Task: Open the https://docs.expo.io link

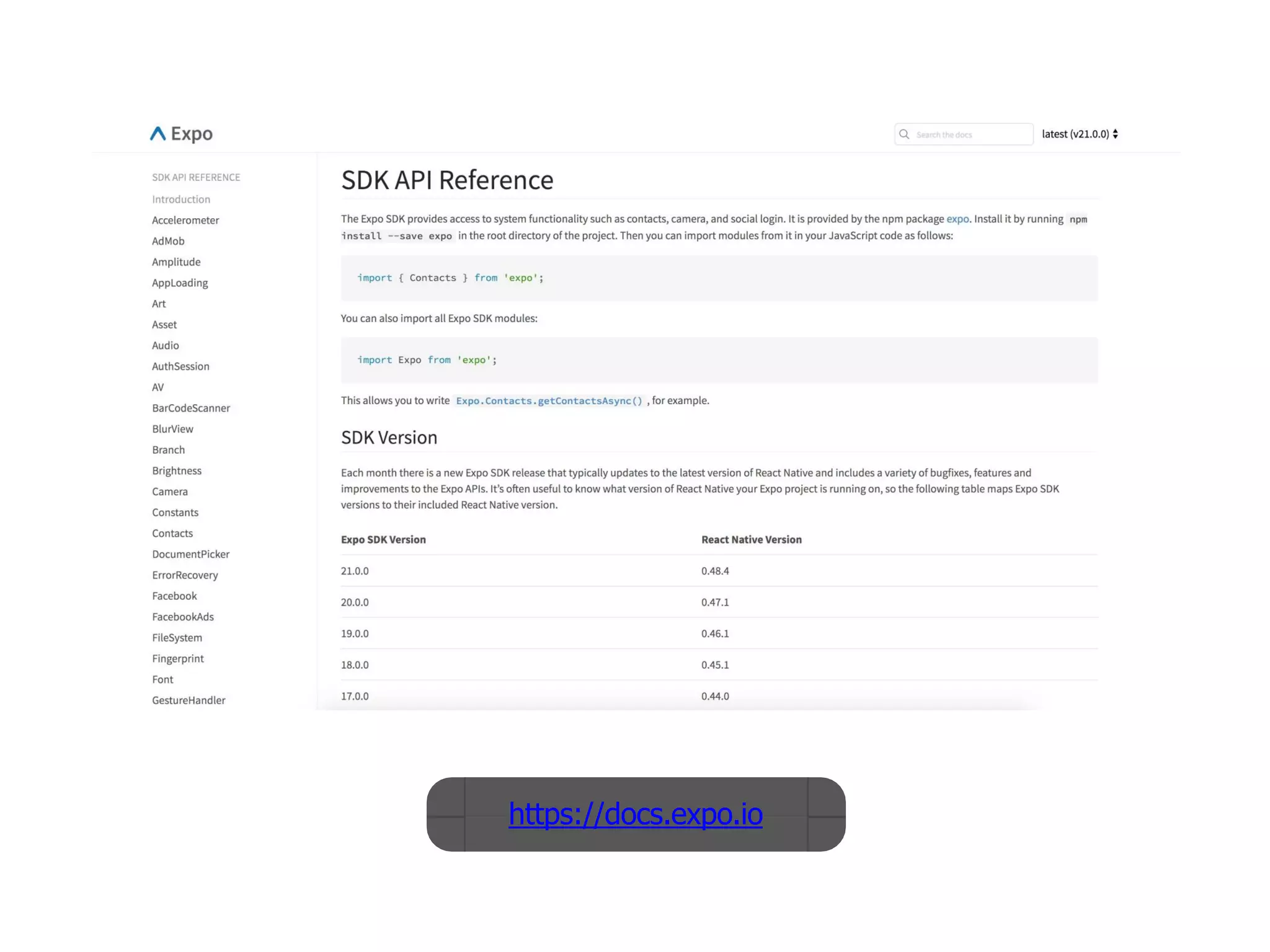Action: click(x=635, y=814)
